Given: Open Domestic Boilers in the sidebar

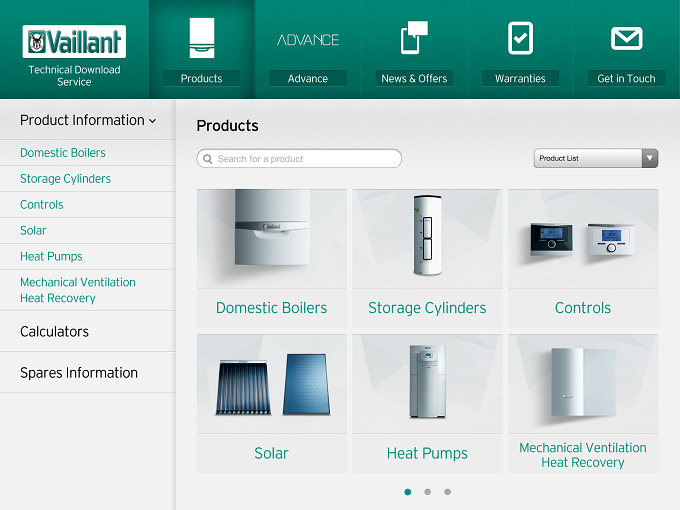Looking at the screenshot, I should (63, 153).
